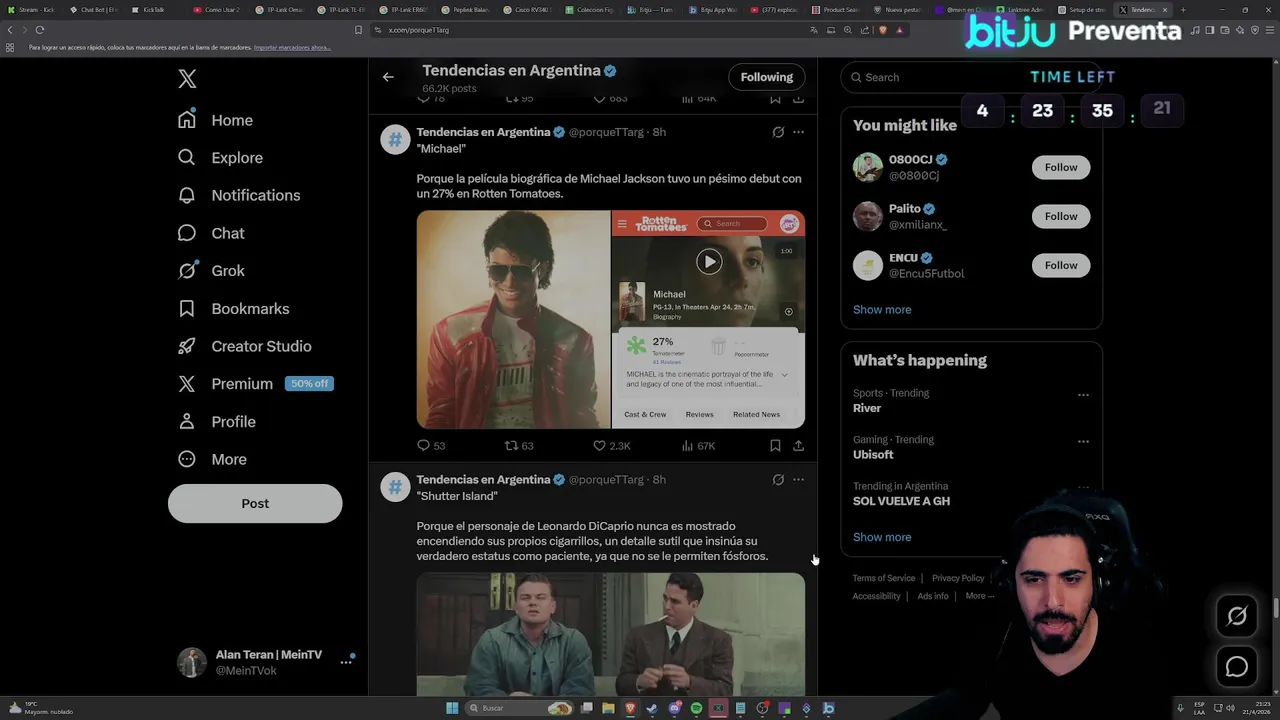
Task: Bookmark this page from the address bar icon
Action: pyautogui.click(x=358, y=30)
